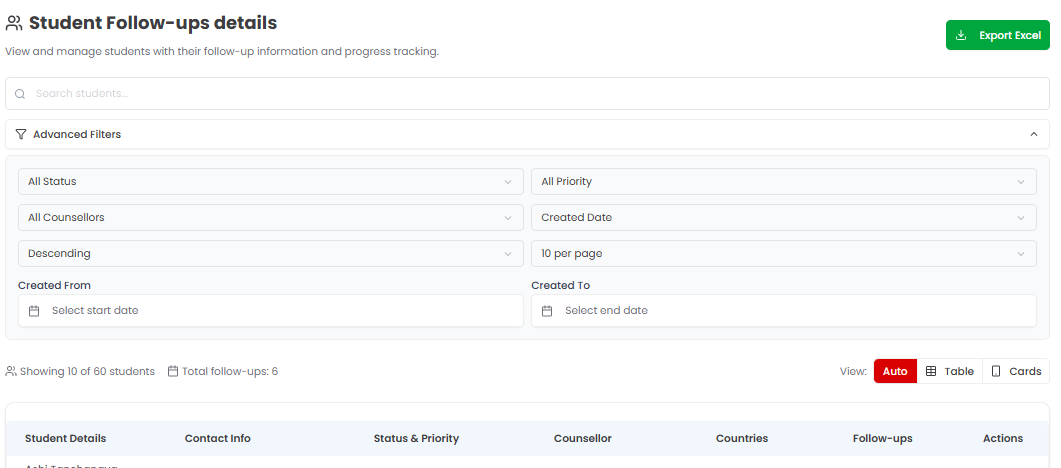Collapse the Advanced Filters section
1061x468 pixels.
coord(1033,134)
